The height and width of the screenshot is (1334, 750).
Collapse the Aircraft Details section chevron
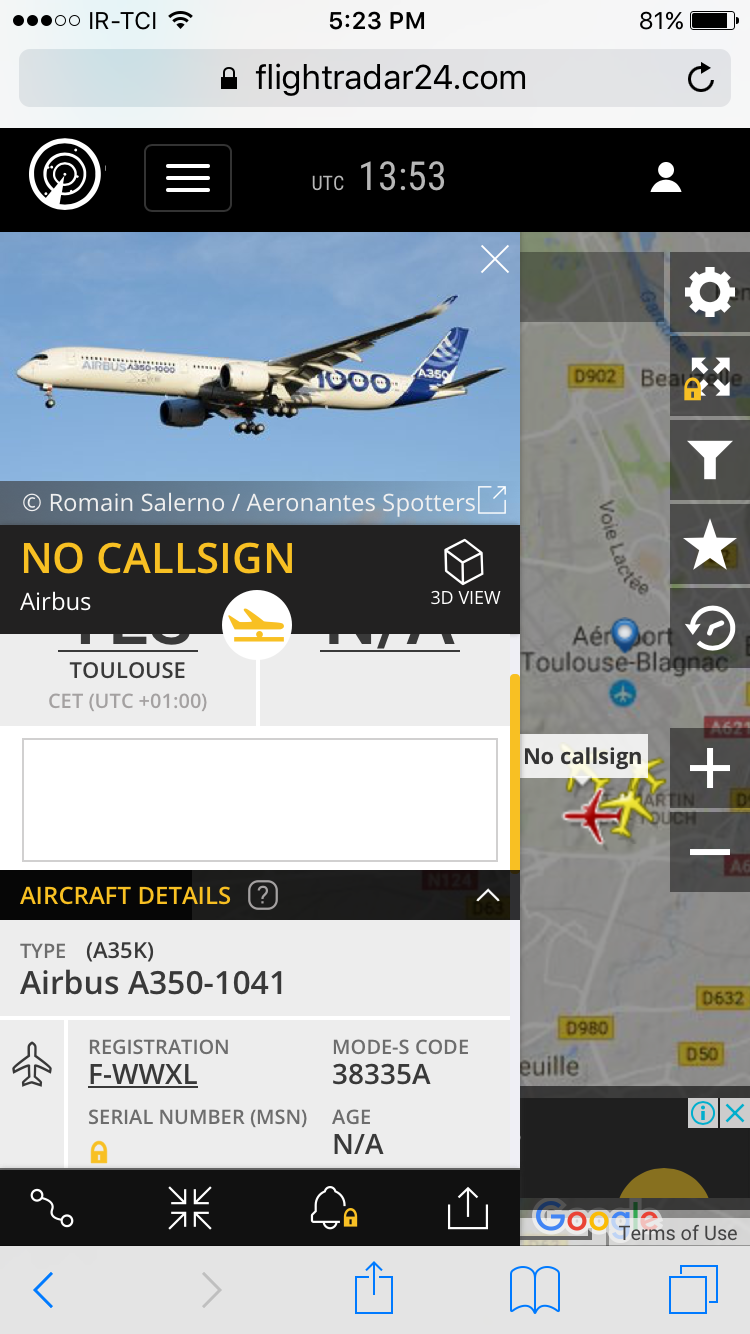pos(488,895)
